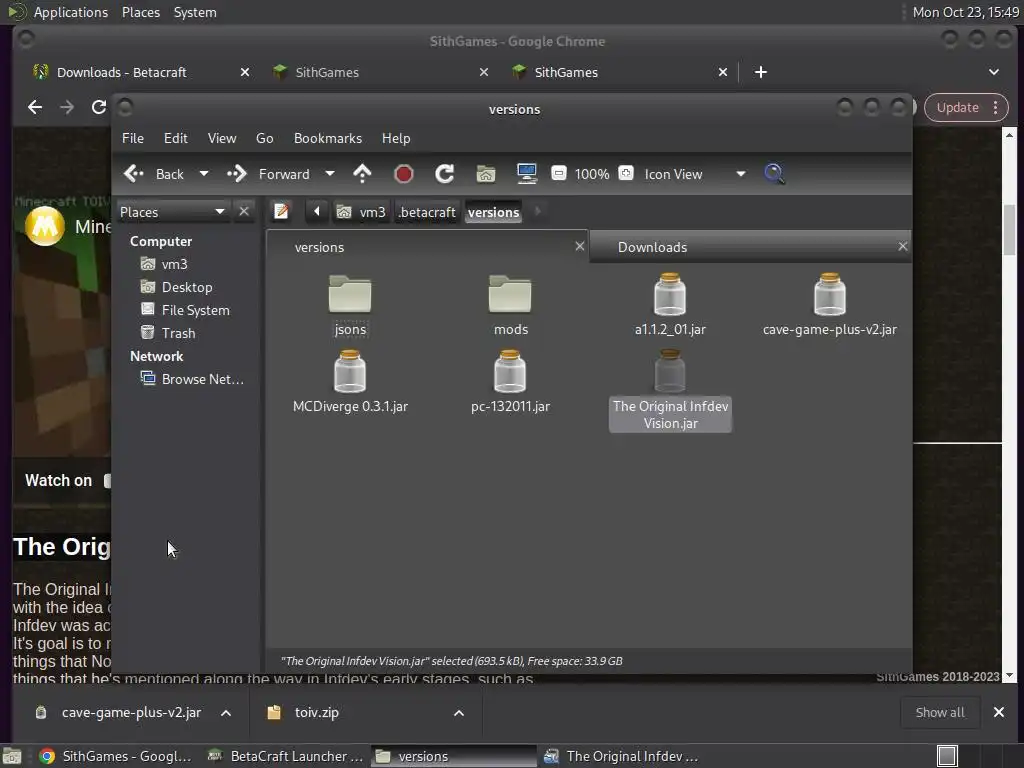Select the a1.1.2_01.jar file
1024x768 pixels.
pos(670,305)
